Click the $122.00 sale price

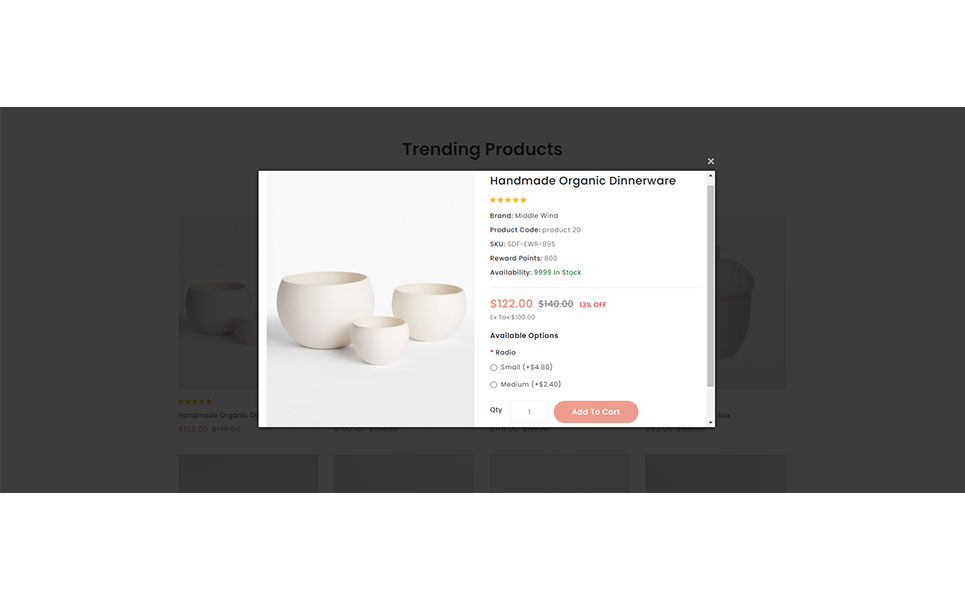pos(511,303)
